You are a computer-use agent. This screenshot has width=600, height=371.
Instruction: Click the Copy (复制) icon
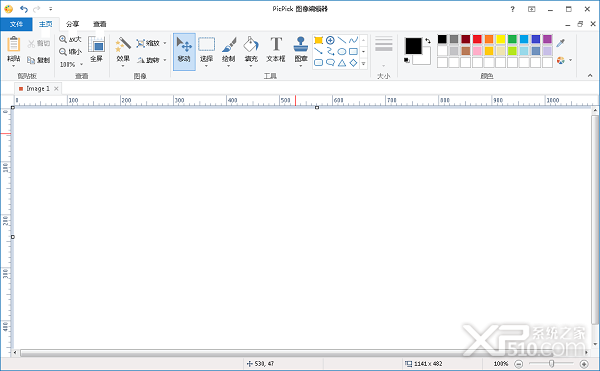pos(31,60)
